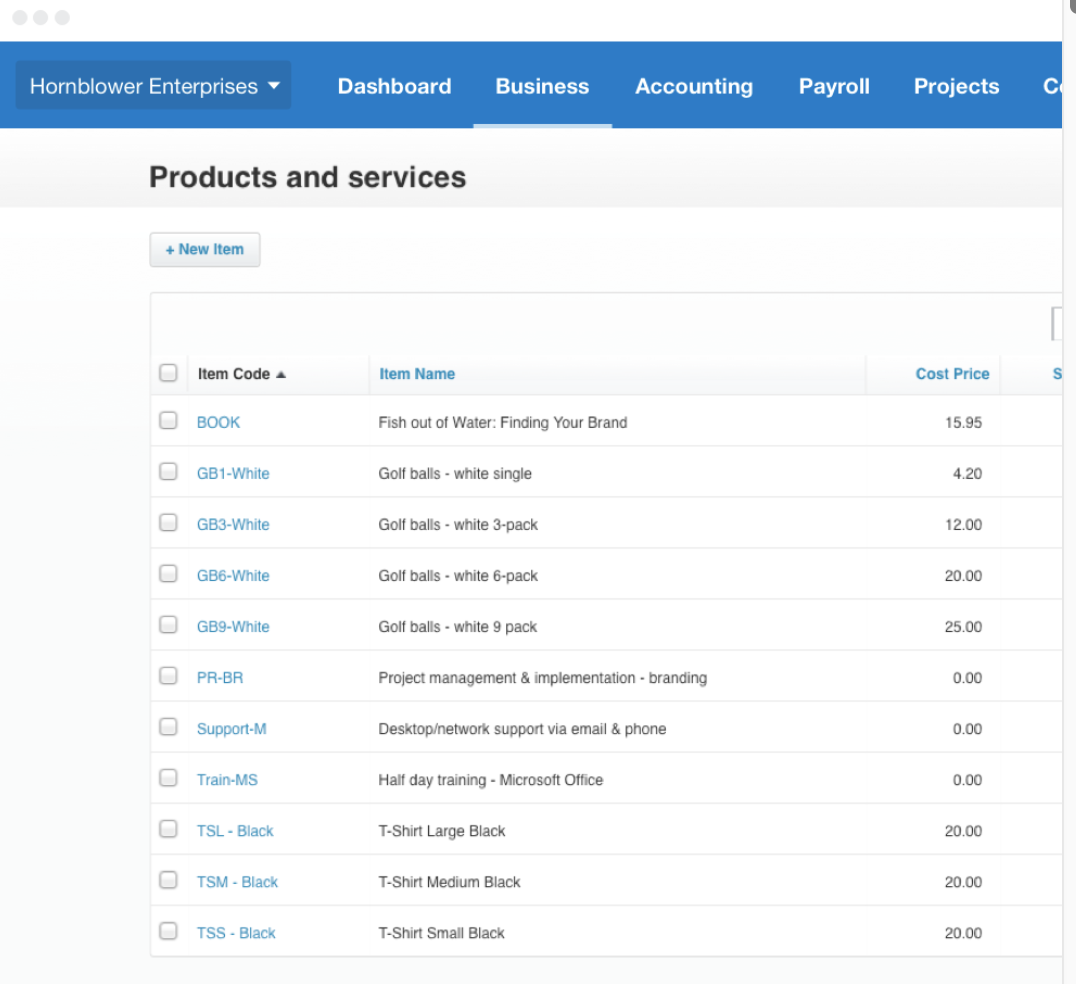Toggle the checkbox beside TSS - Black

(x=168, y=932)
